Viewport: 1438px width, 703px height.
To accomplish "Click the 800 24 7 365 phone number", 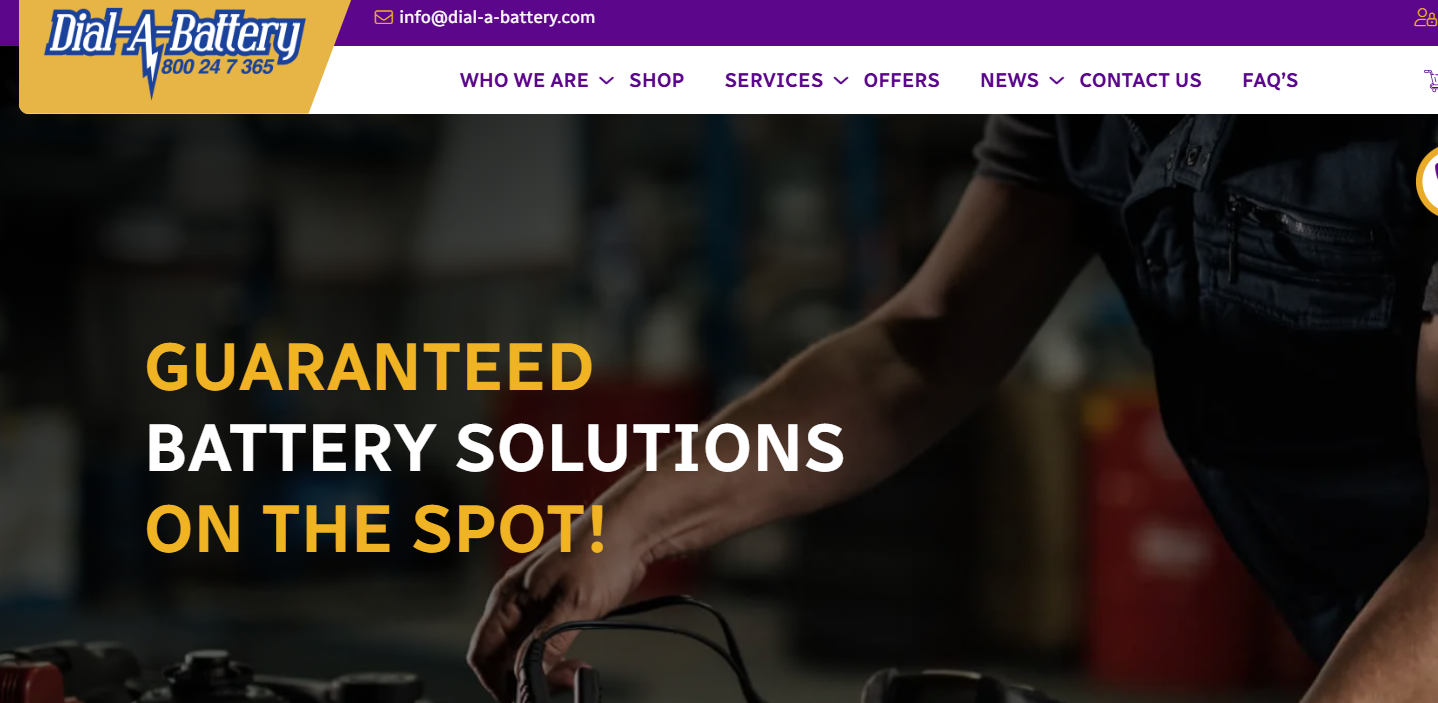I will tap(217, 68).
